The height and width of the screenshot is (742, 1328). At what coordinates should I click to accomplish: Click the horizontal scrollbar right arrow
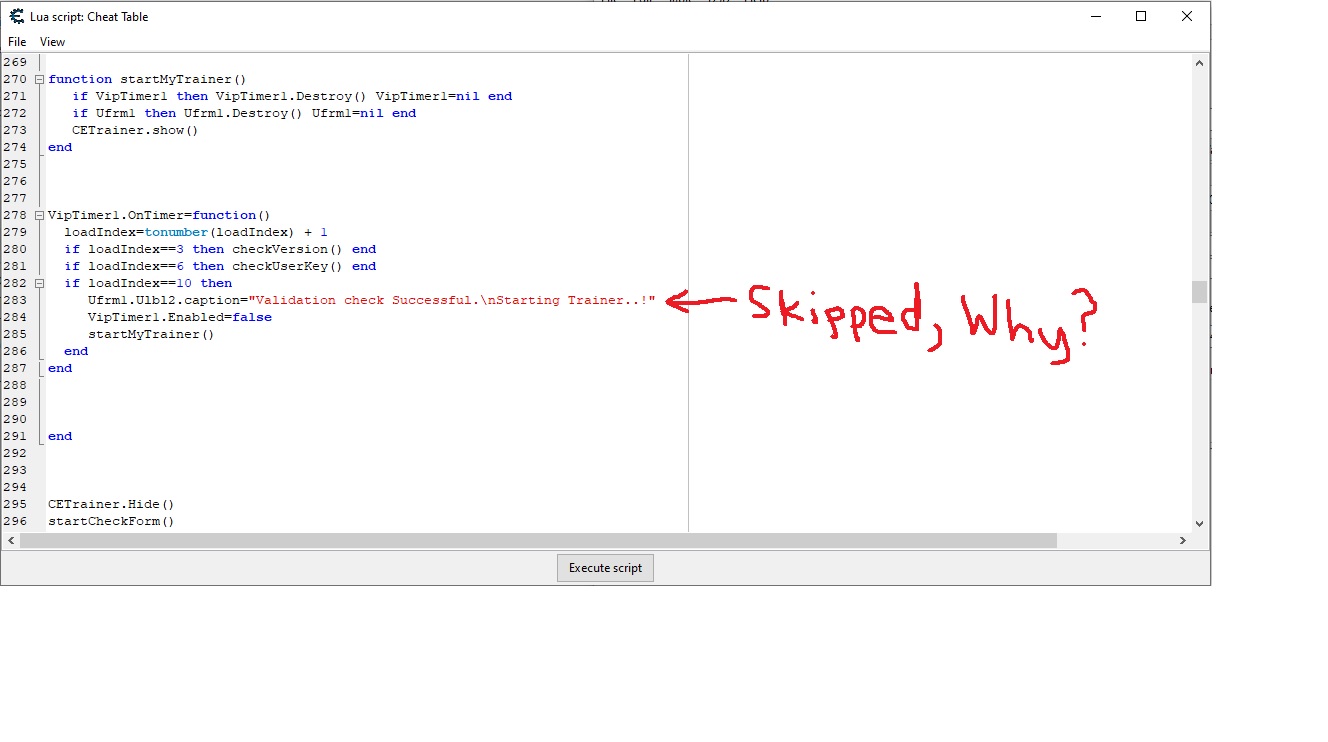pyautogui.click(x=1182, y=540)
